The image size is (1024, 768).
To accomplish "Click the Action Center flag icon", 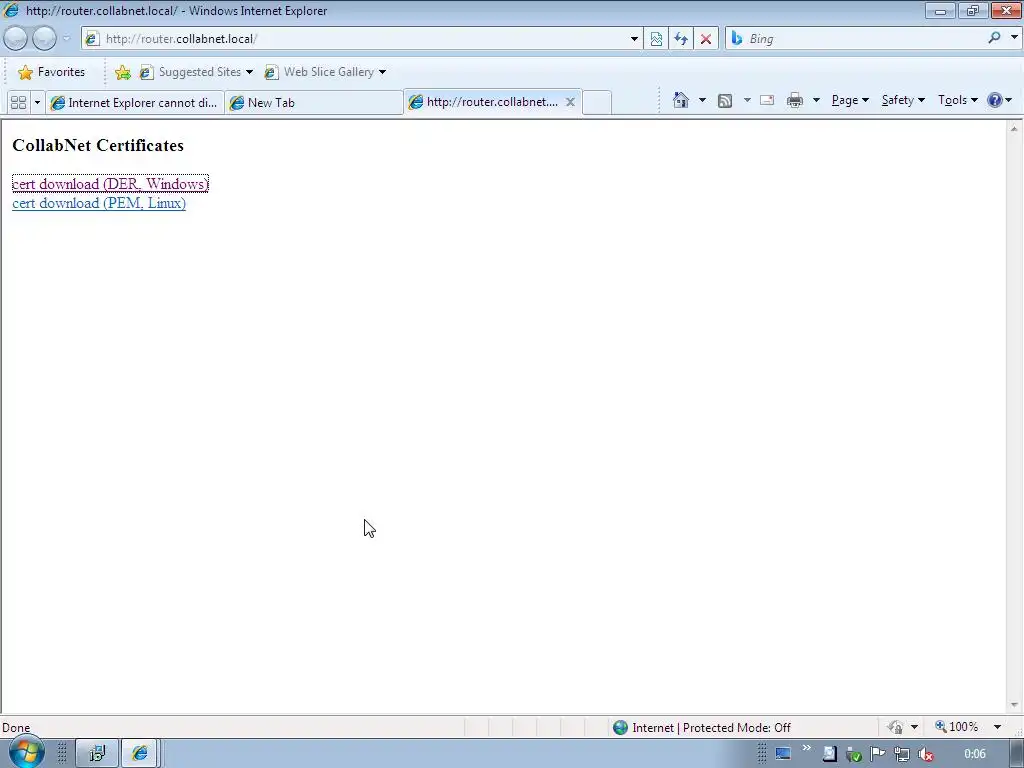I will pyautogui.click(x=878, y=754).
